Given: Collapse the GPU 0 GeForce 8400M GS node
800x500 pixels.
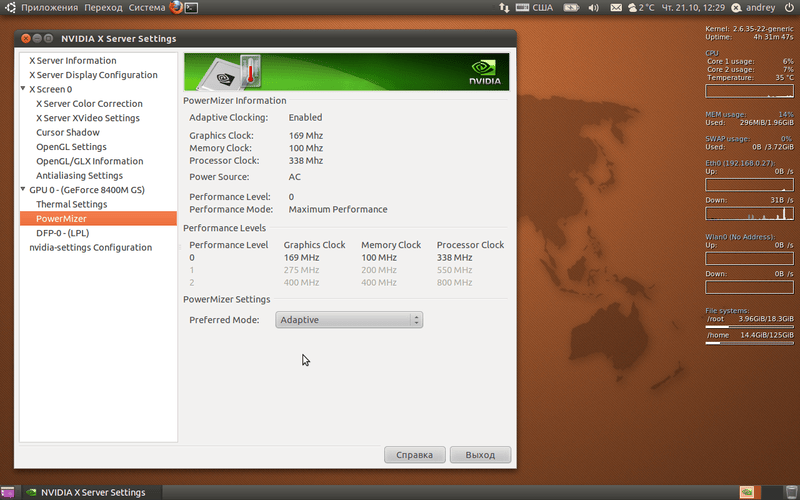Looking at the screenshot, I should tap(23, 190).
